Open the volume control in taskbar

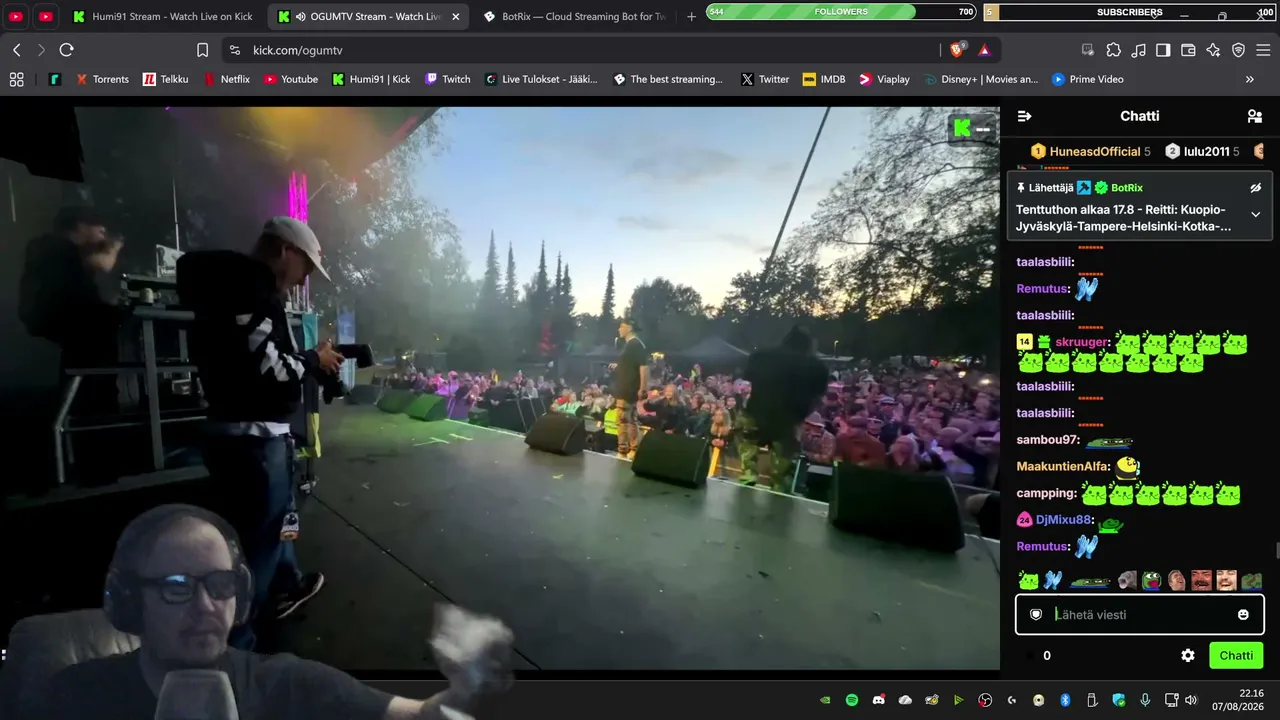(1190, 700)
